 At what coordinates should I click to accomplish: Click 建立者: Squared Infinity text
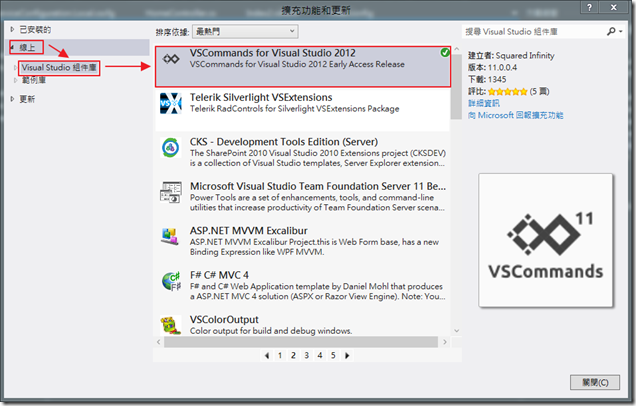pyautogui.click(x=511, y=56)
